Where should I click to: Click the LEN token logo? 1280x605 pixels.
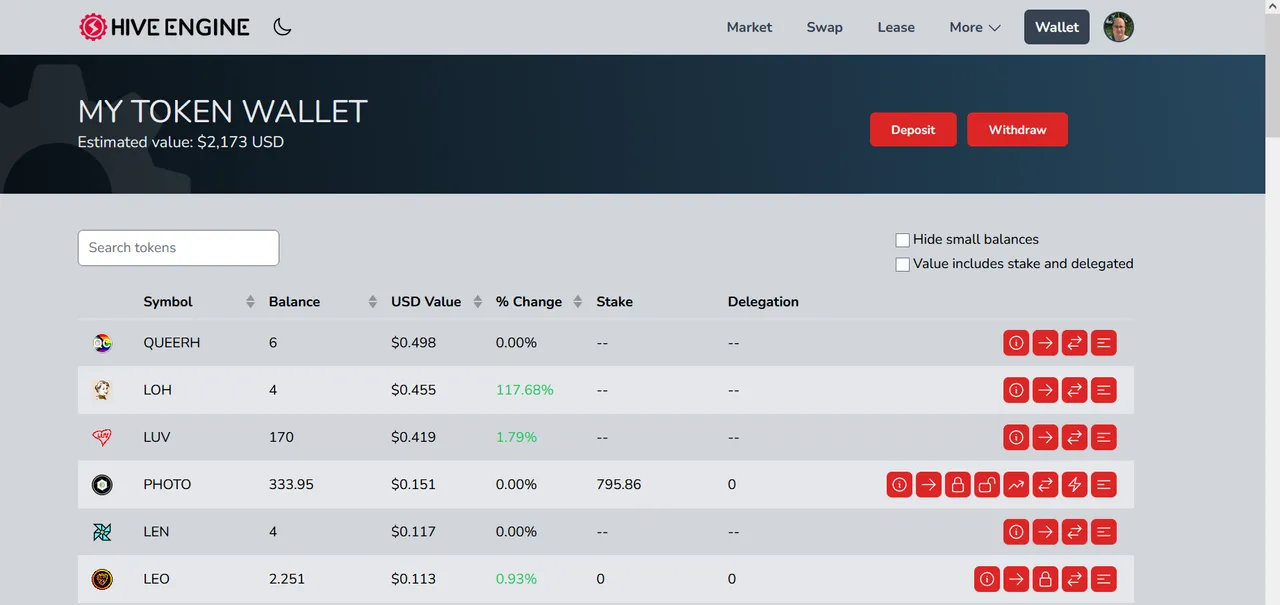coord(102,532)
